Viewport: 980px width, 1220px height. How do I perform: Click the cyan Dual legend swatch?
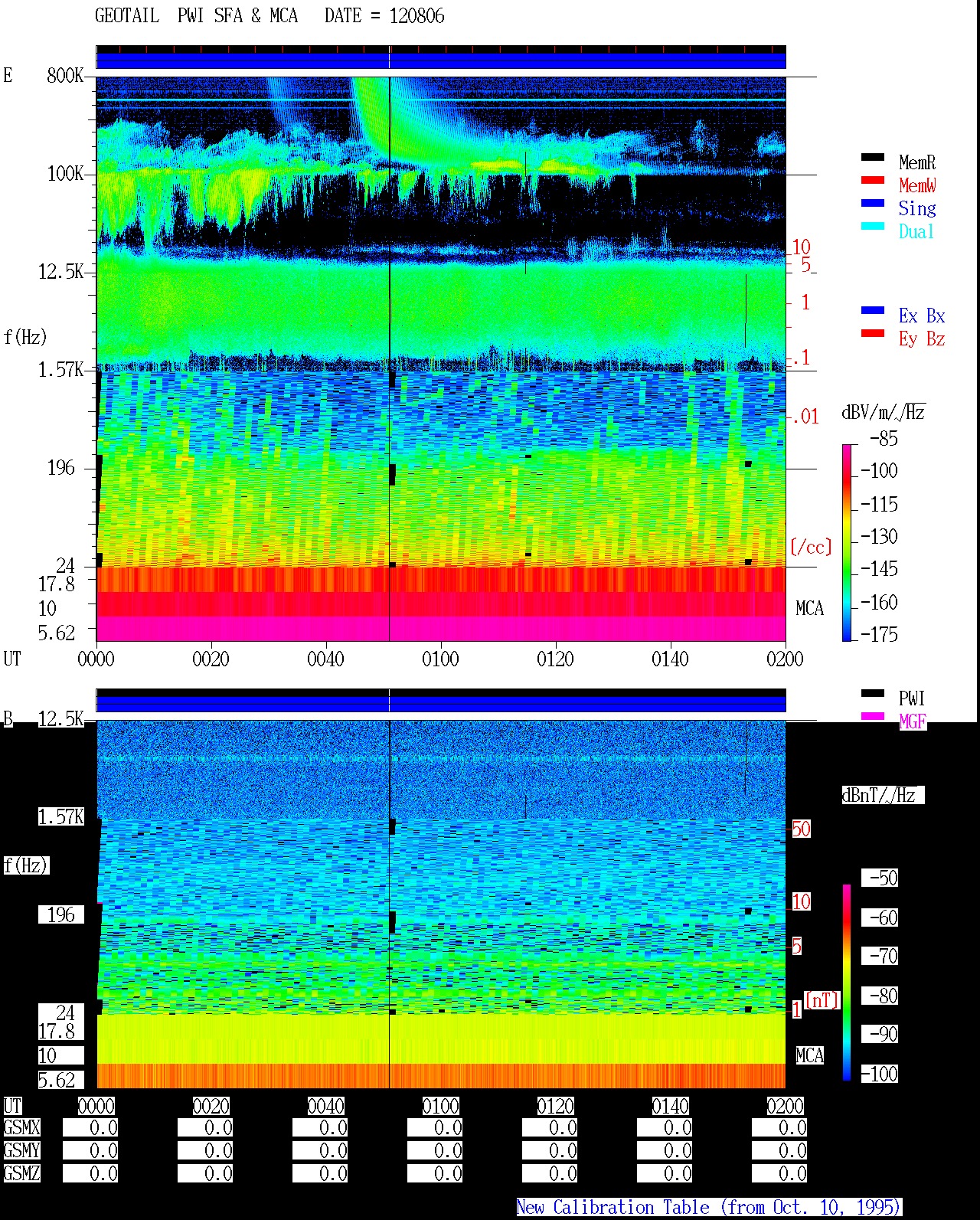872,226
